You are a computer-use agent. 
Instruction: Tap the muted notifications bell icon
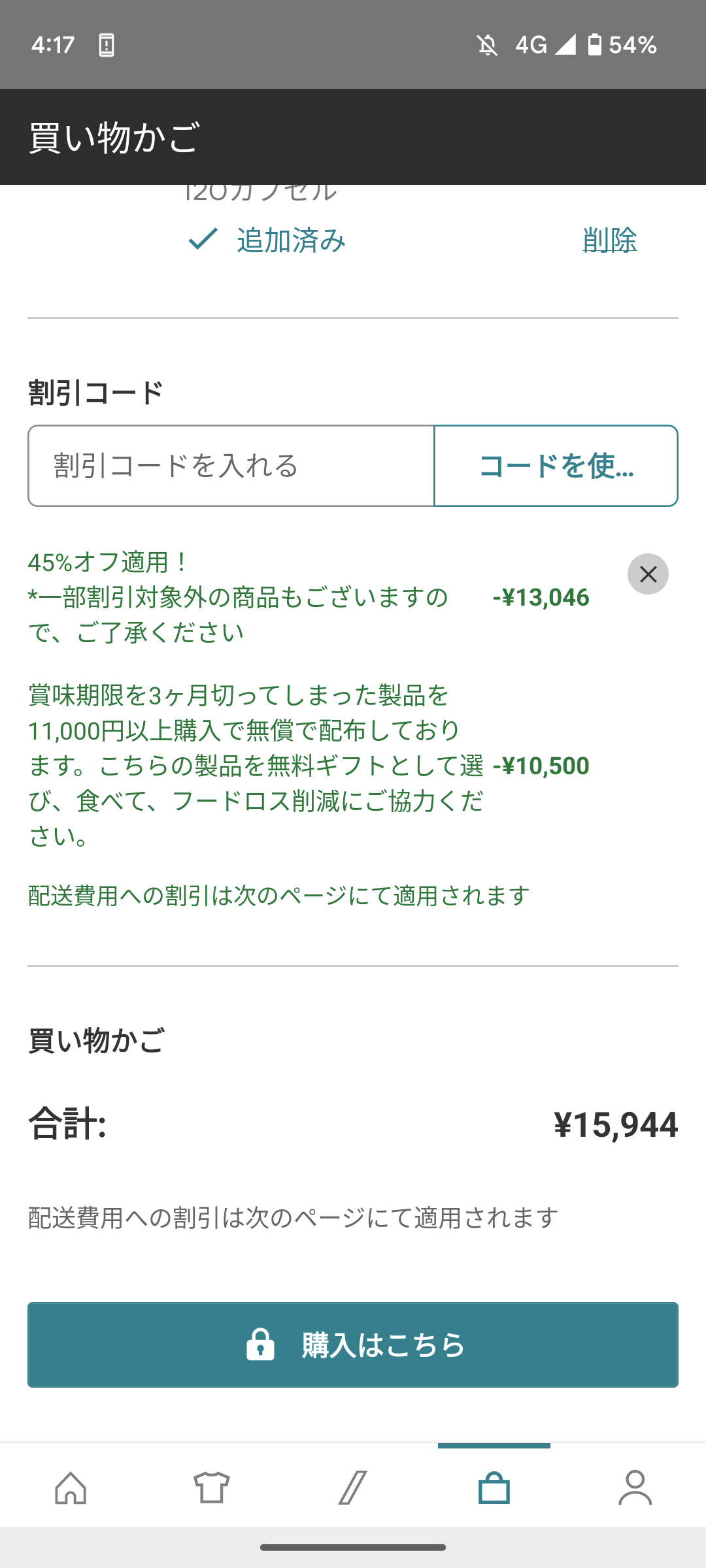tap(487, 45)
